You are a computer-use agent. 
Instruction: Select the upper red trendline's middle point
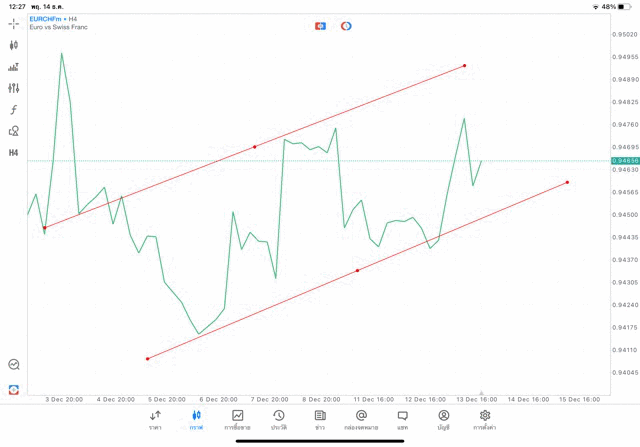255,147
